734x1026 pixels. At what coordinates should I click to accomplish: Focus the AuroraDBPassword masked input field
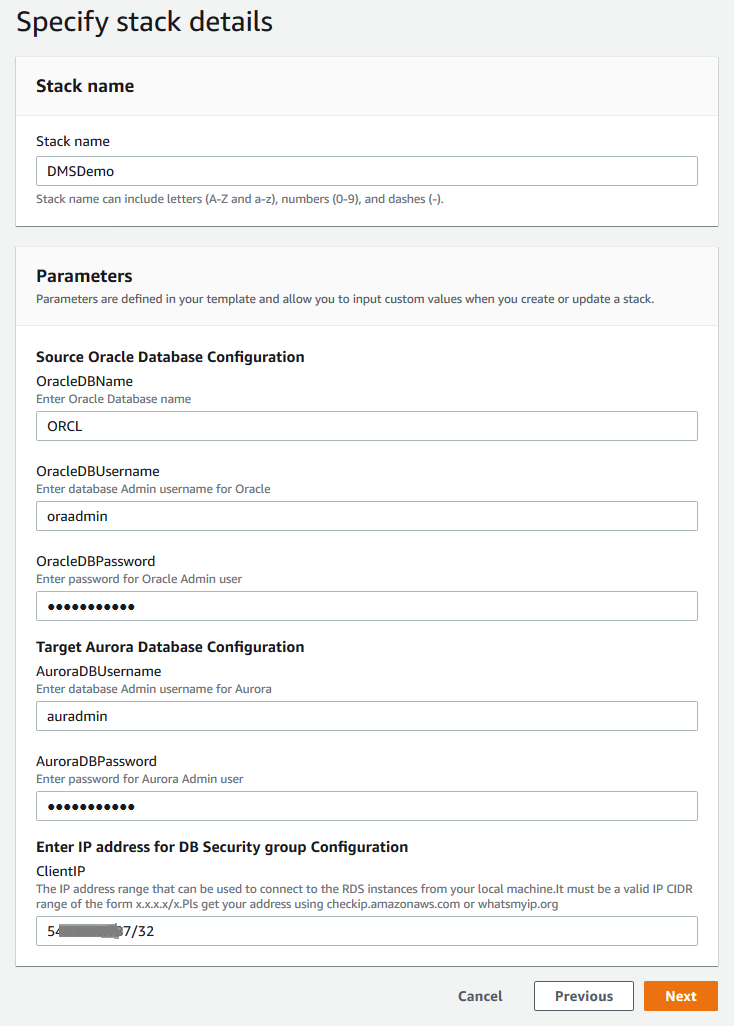366,806
